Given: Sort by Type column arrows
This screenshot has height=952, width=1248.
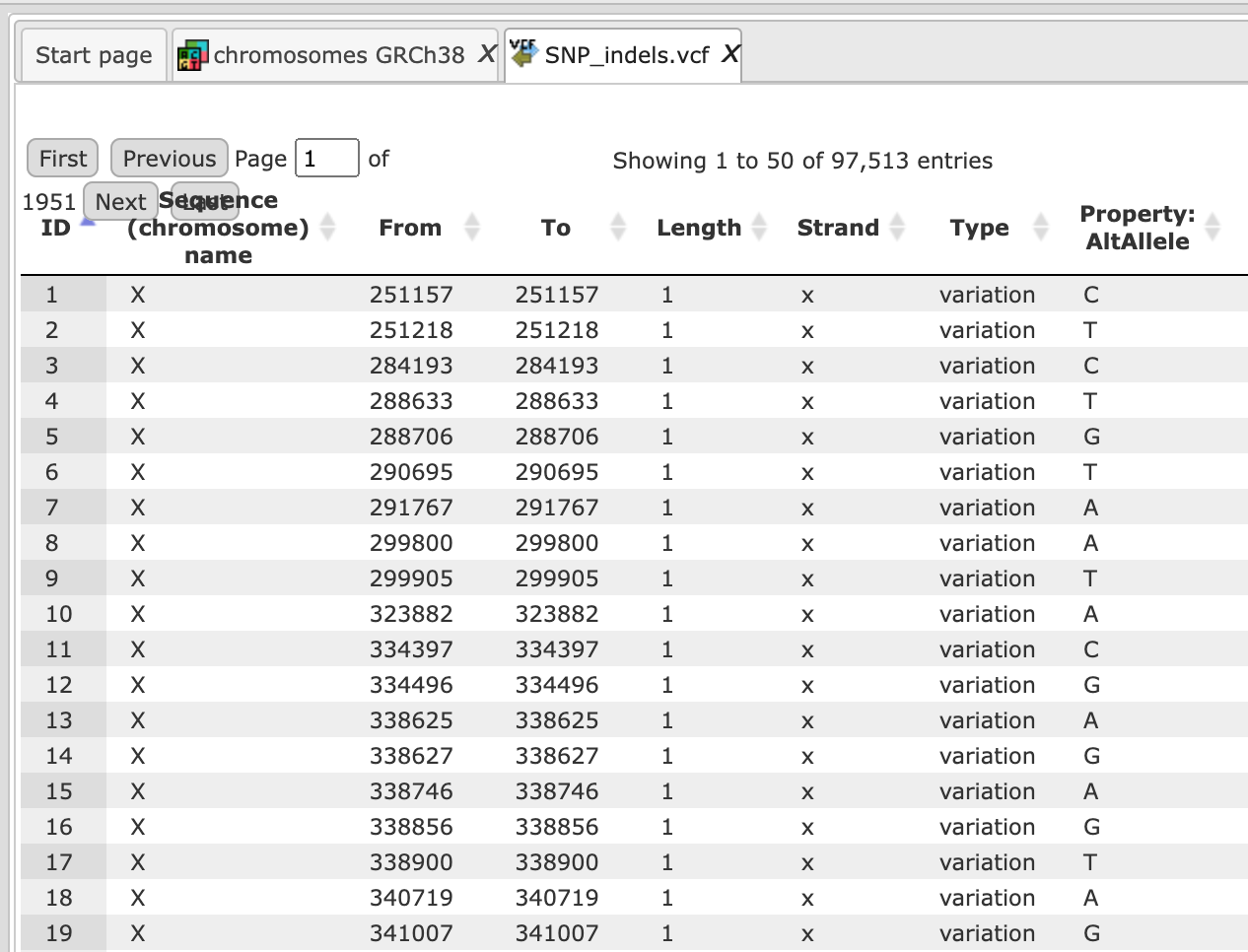Looking at the screenshot, I should pyautogui.click(x=1040, y=227).
